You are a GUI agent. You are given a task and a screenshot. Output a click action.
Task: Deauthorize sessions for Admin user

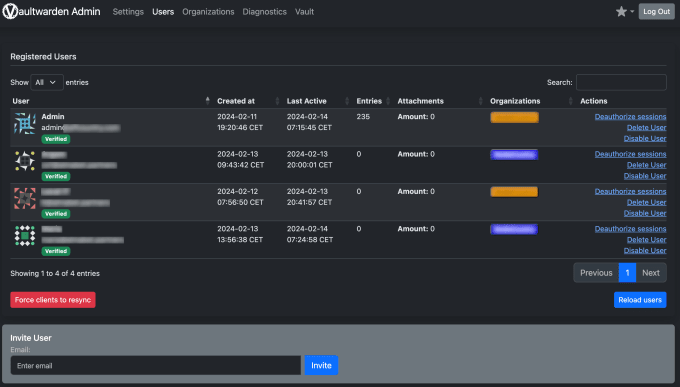click(x=631, y=117)
